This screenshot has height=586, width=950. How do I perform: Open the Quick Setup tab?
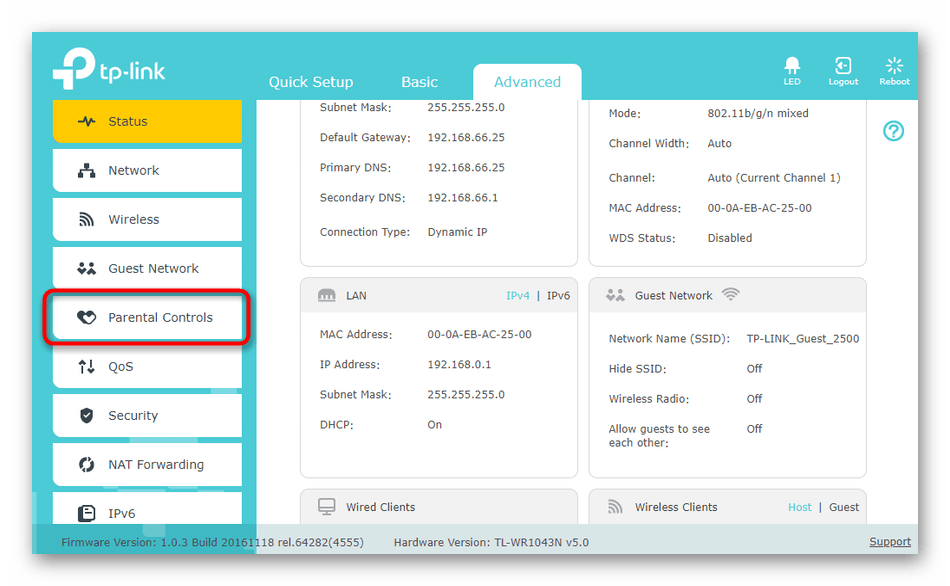click(311, 82)
